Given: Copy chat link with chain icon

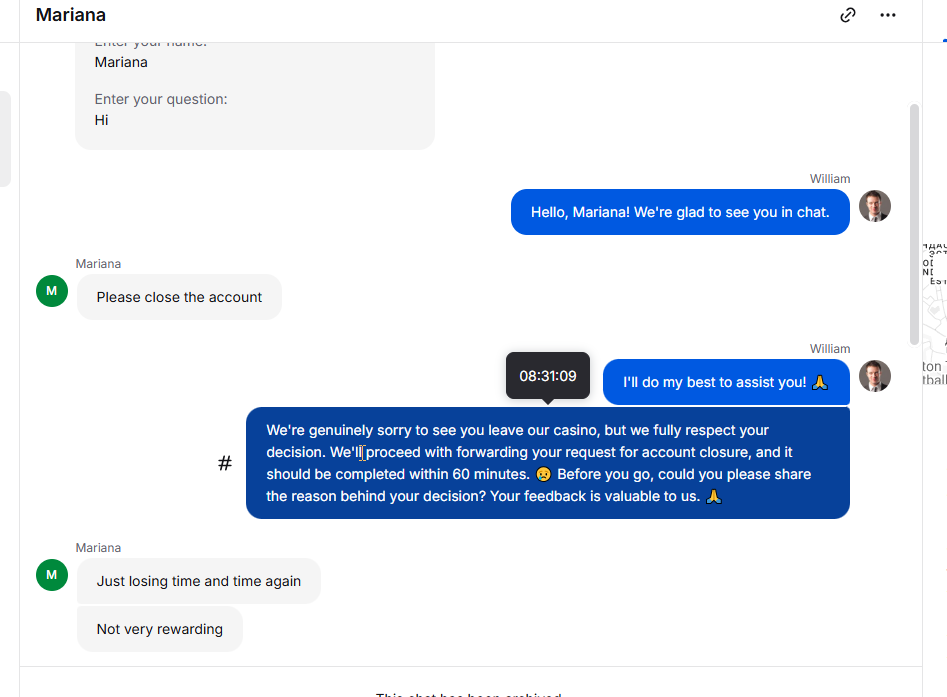Looking at the screenshot, I should [848, 15].
